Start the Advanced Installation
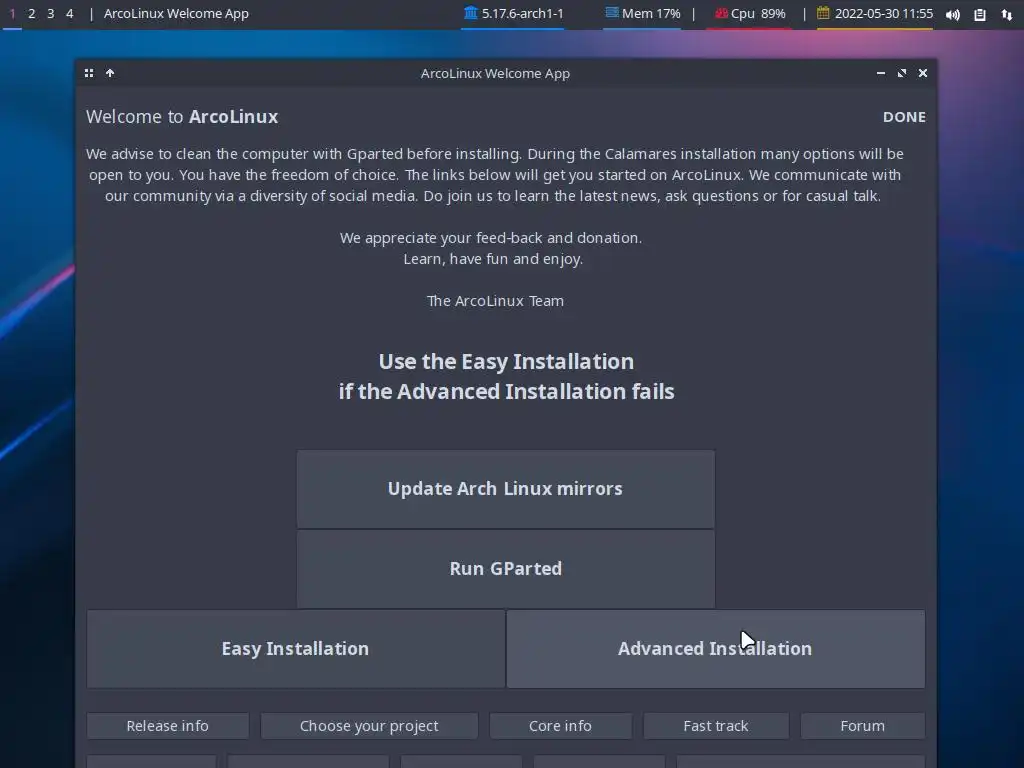The image size is (1024, 768). point(716,649)
